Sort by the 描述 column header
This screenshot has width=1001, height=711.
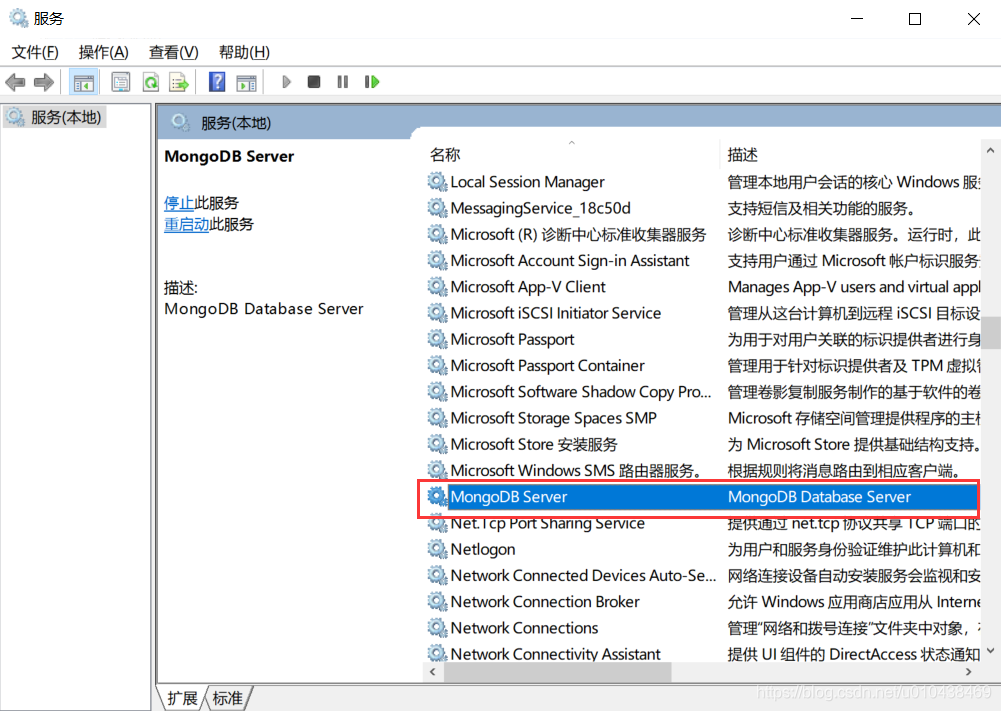point(850,154)
